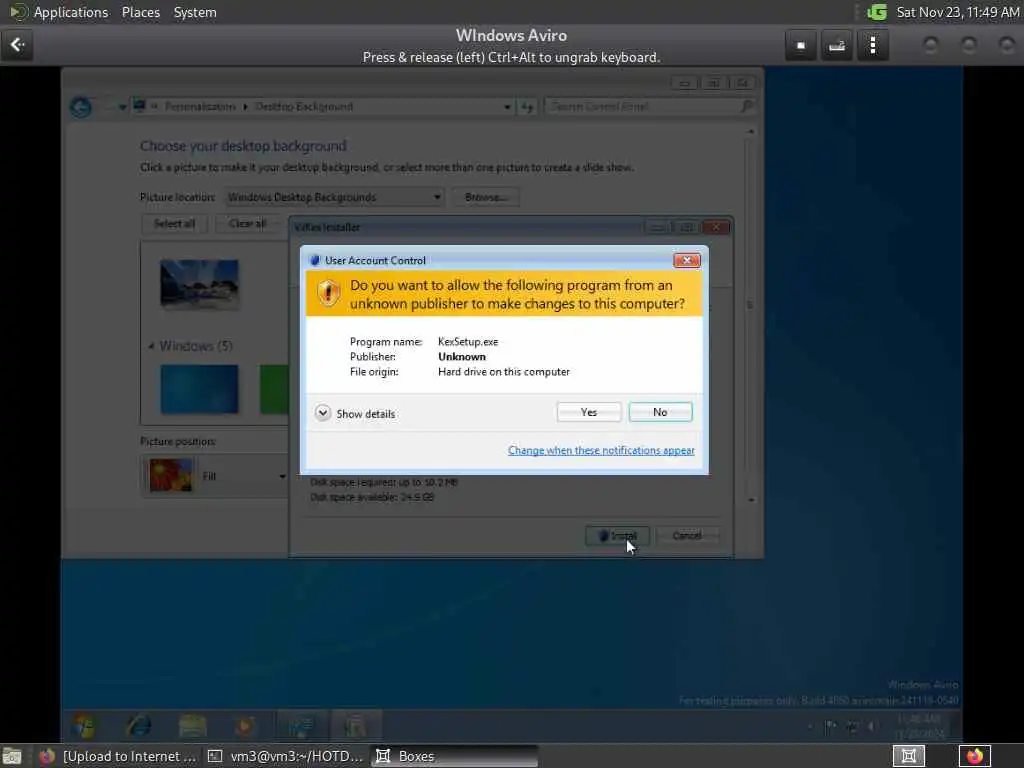Open the Applications menu
1024x768 pixels.
pos(60,12)
